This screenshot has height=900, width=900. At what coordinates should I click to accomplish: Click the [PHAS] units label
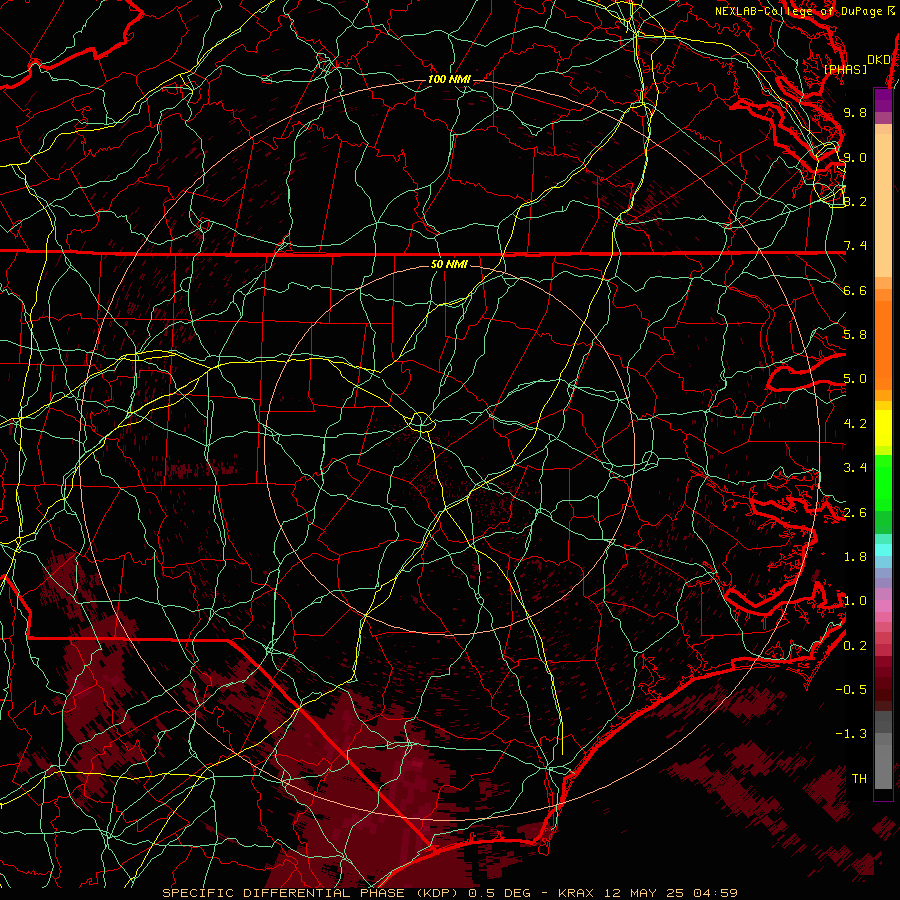tap(845, 69)
